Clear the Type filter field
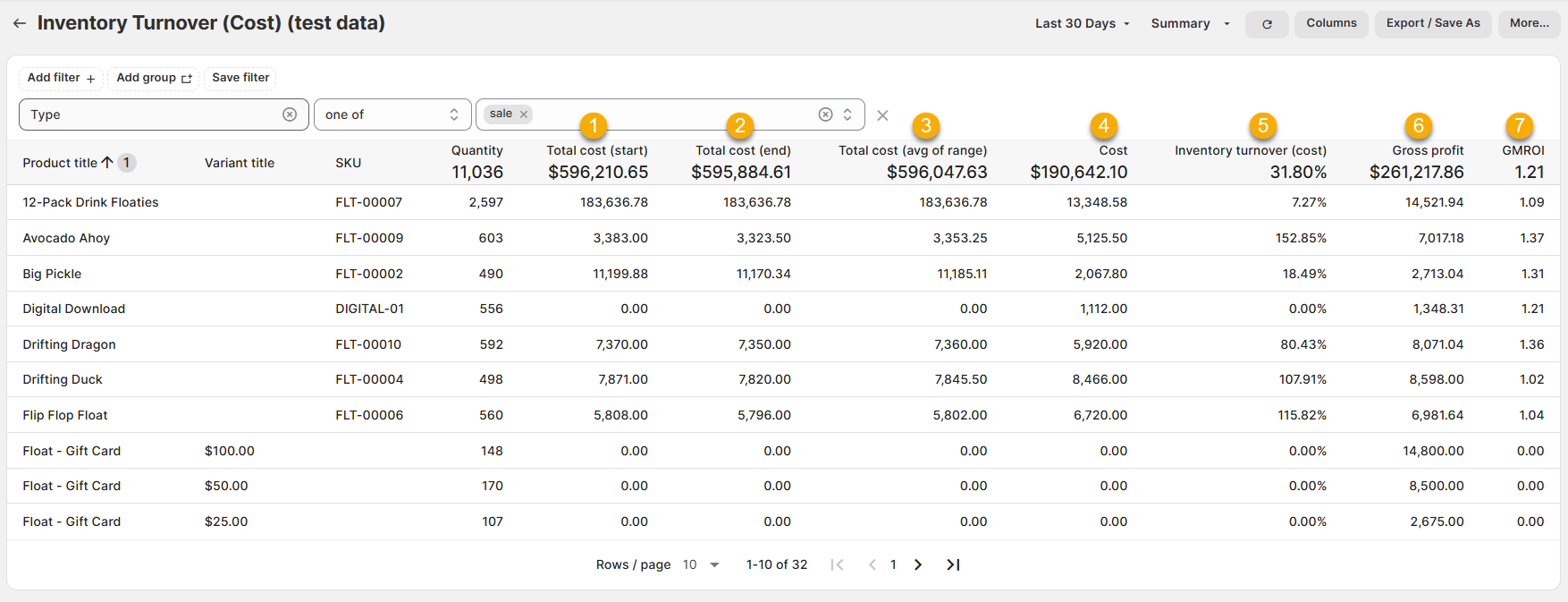 290,114
